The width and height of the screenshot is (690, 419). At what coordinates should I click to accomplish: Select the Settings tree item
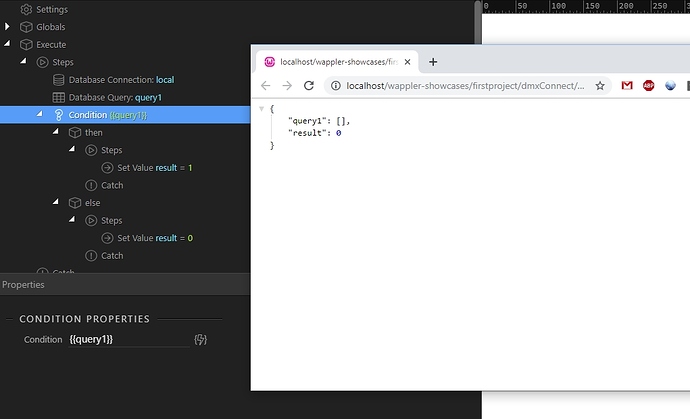click(x=52, y=9)
